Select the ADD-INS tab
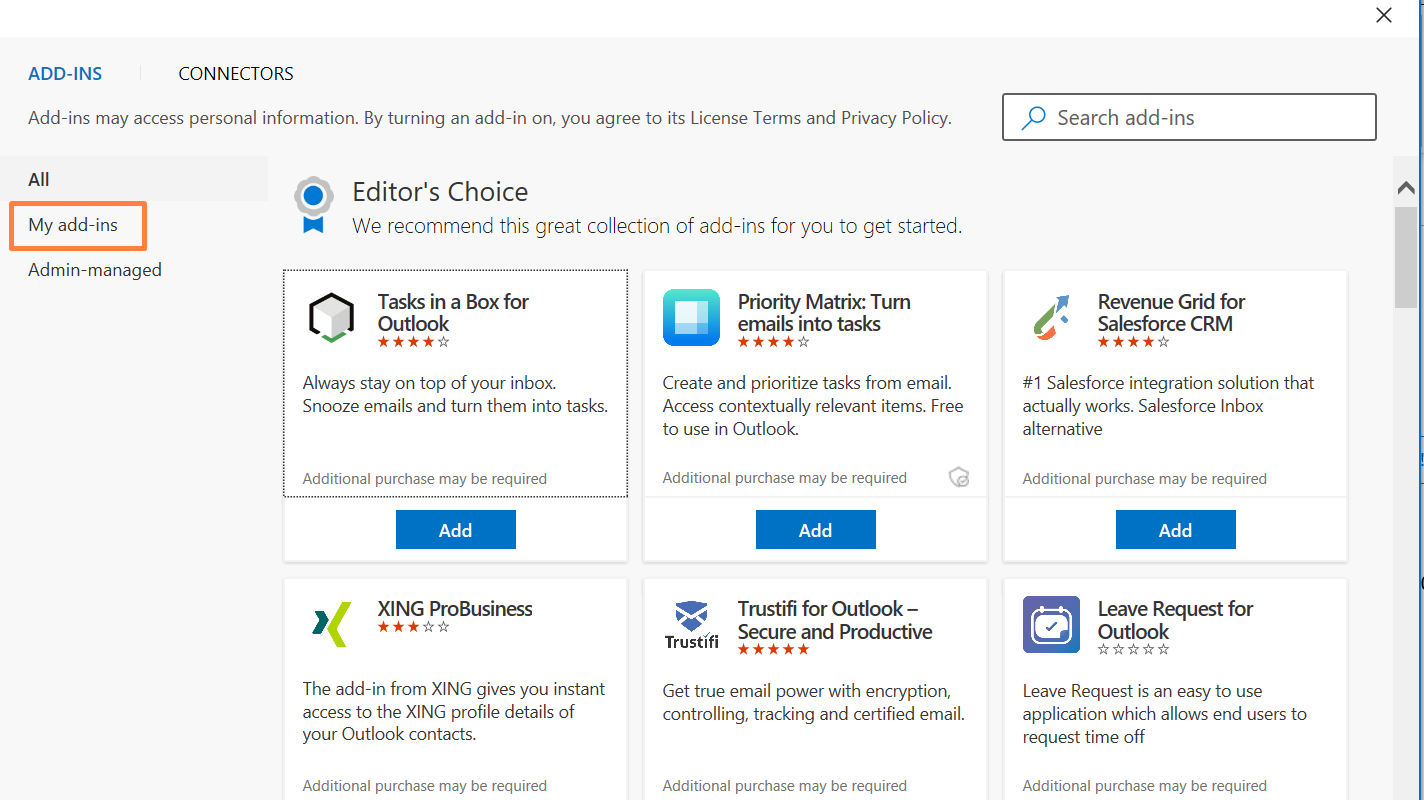This screenshot has height=800, width=1424. [x=65, y=74]
